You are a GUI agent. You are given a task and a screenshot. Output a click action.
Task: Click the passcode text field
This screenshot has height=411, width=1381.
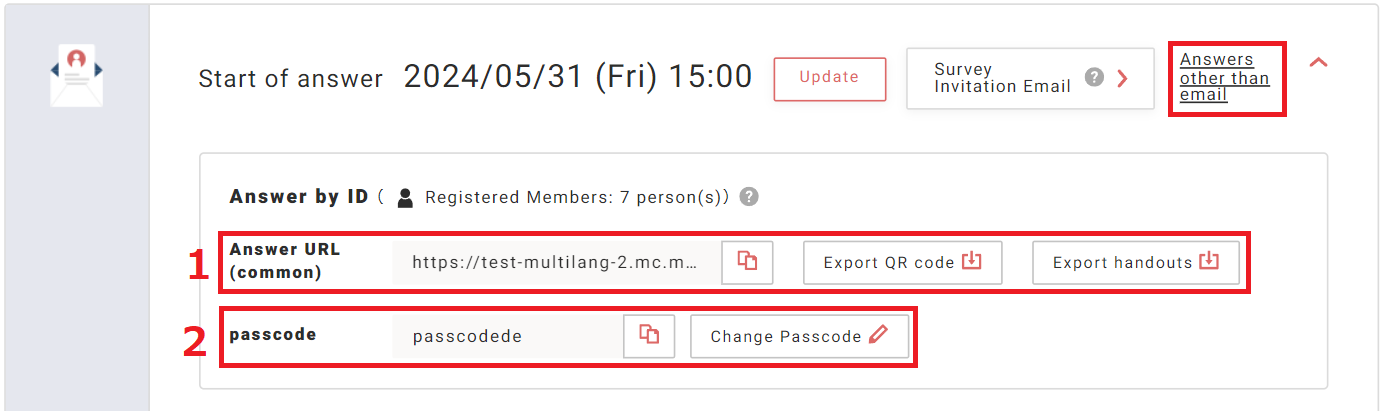click(x=505, y=337)
